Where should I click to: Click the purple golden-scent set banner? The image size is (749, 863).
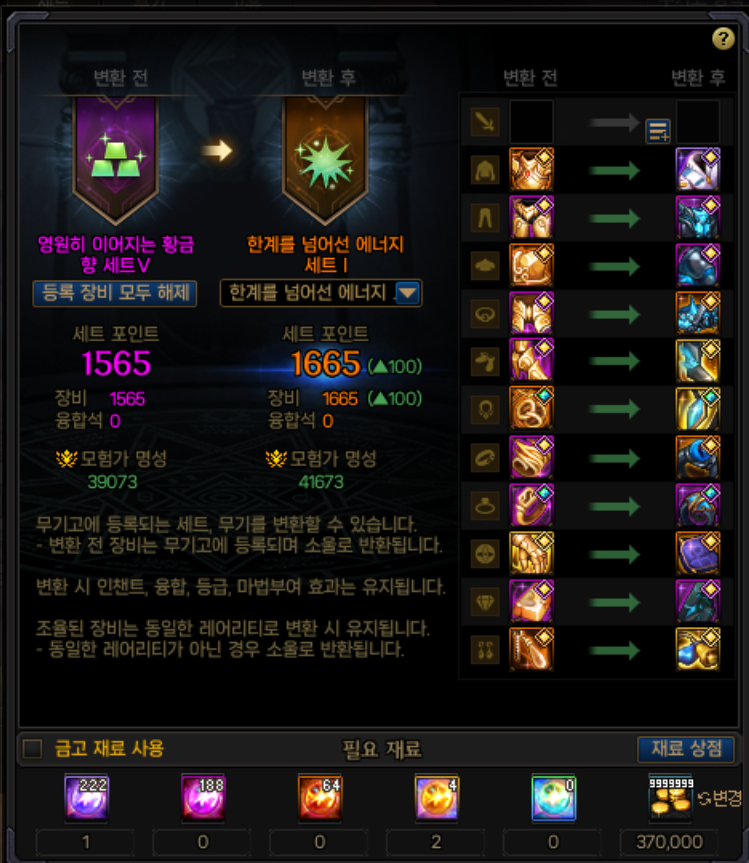tap(116, 159)
